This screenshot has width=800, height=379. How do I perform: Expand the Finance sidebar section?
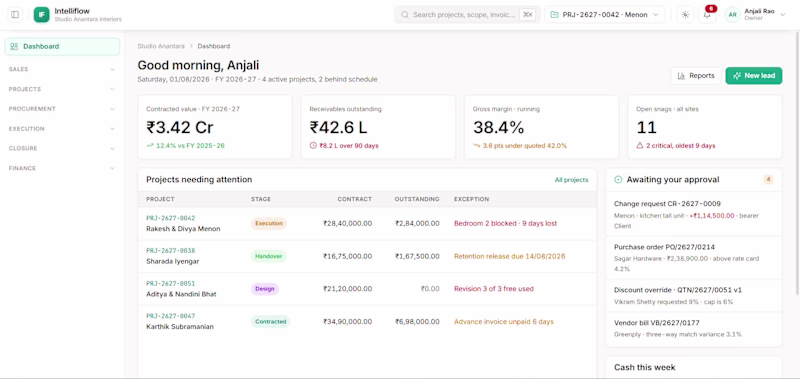pos(62,168)
